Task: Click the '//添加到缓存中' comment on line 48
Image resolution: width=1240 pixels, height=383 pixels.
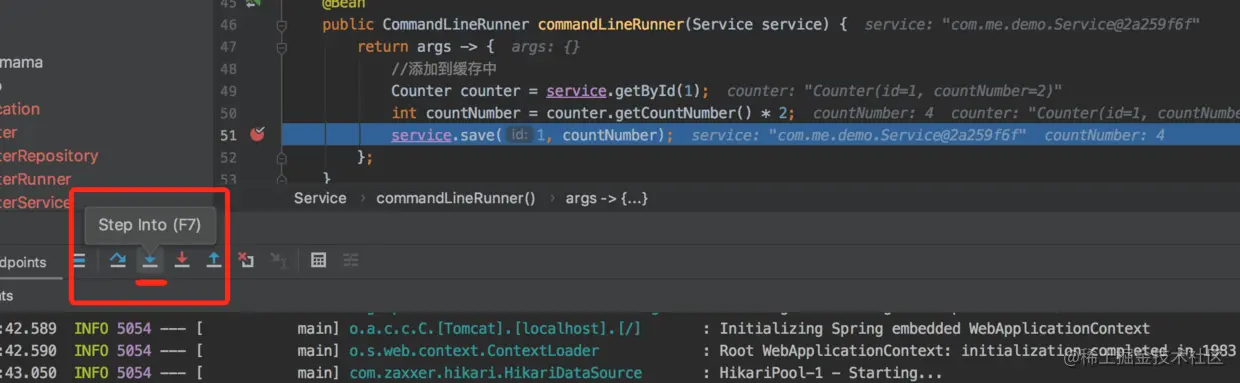Action: click(x=444, y=69)
